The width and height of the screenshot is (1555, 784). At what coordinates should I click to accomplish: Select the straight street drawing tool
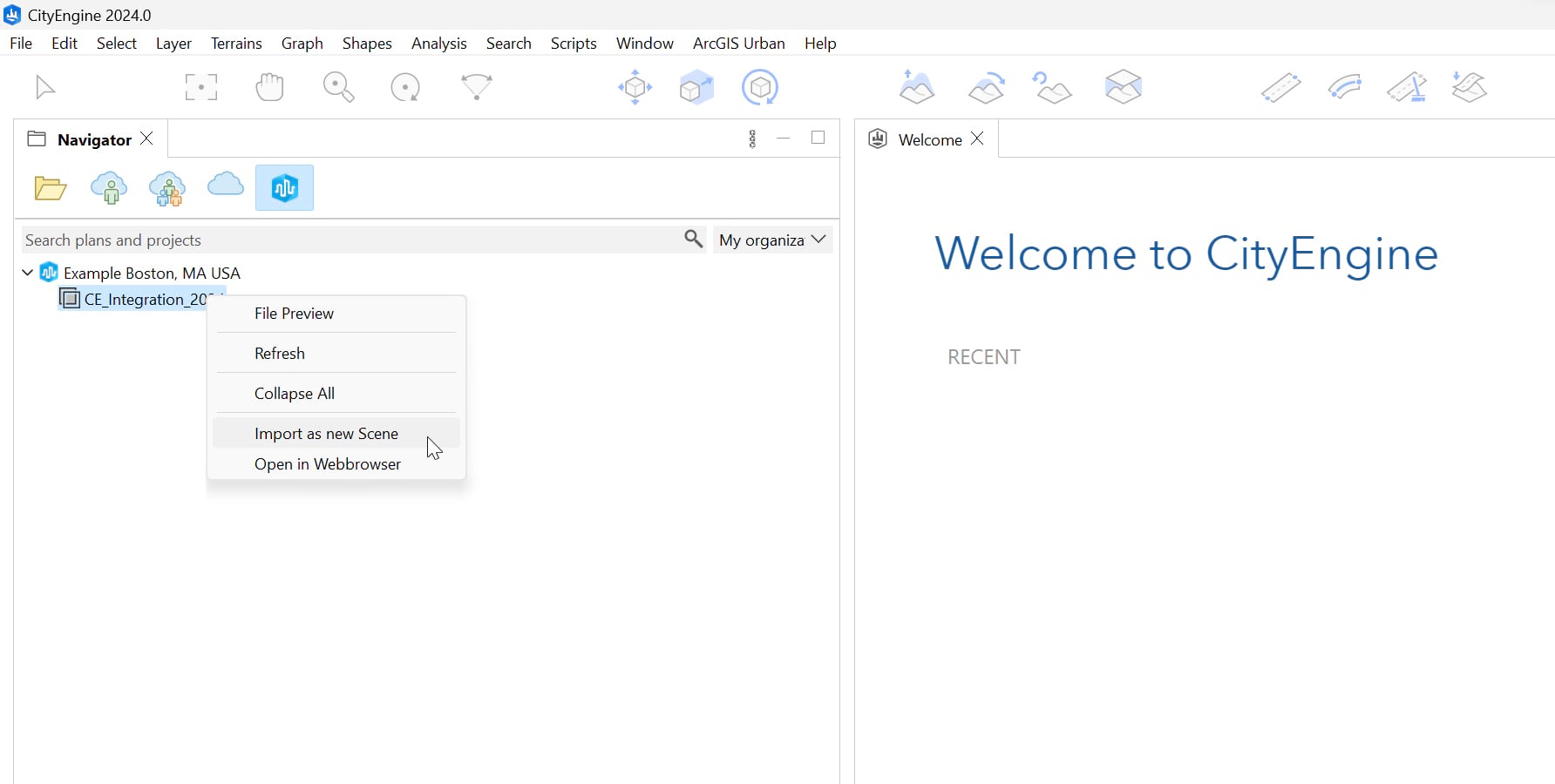pyautogui.click(x=1280, y=87)
